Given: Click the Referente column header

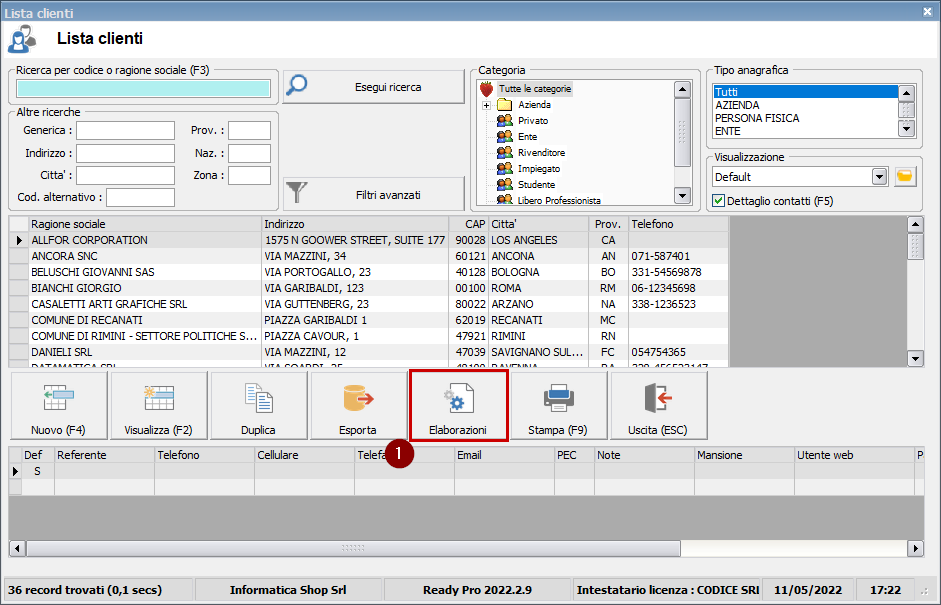Looking at the screenshot, I should point(104,455).
